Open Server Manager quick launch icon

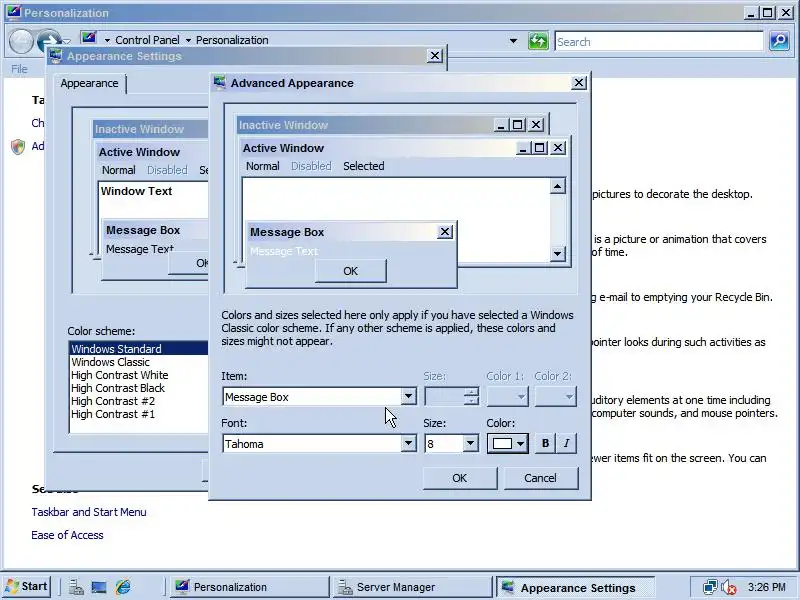coord(76,587)
